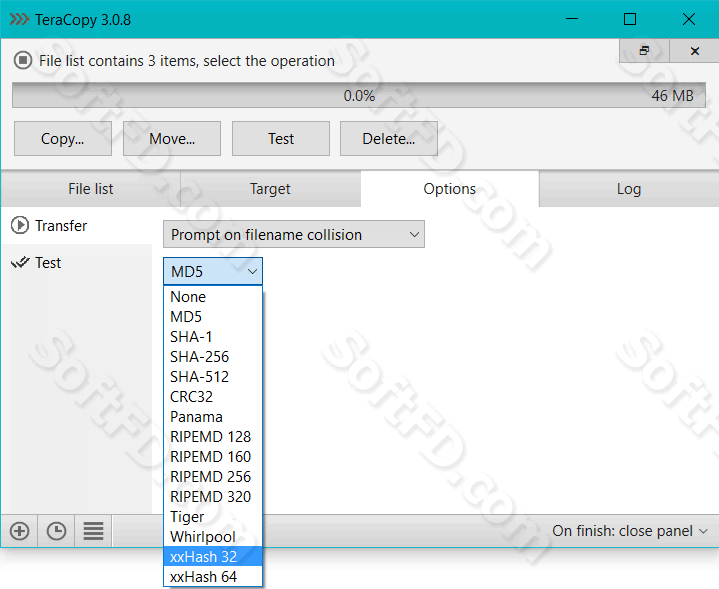Click the TeraCopy logo in title bar
Viewport: 719px width, 589px height.
[19, 20]
